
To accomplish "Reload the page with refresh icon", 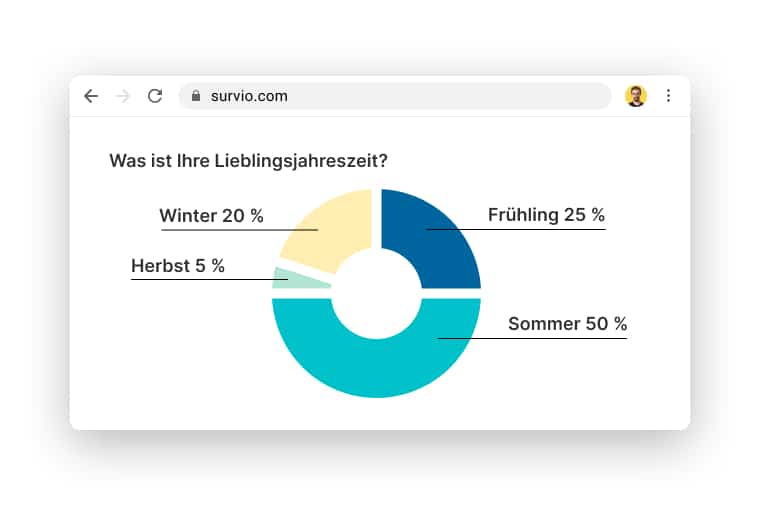I will 155,96.
